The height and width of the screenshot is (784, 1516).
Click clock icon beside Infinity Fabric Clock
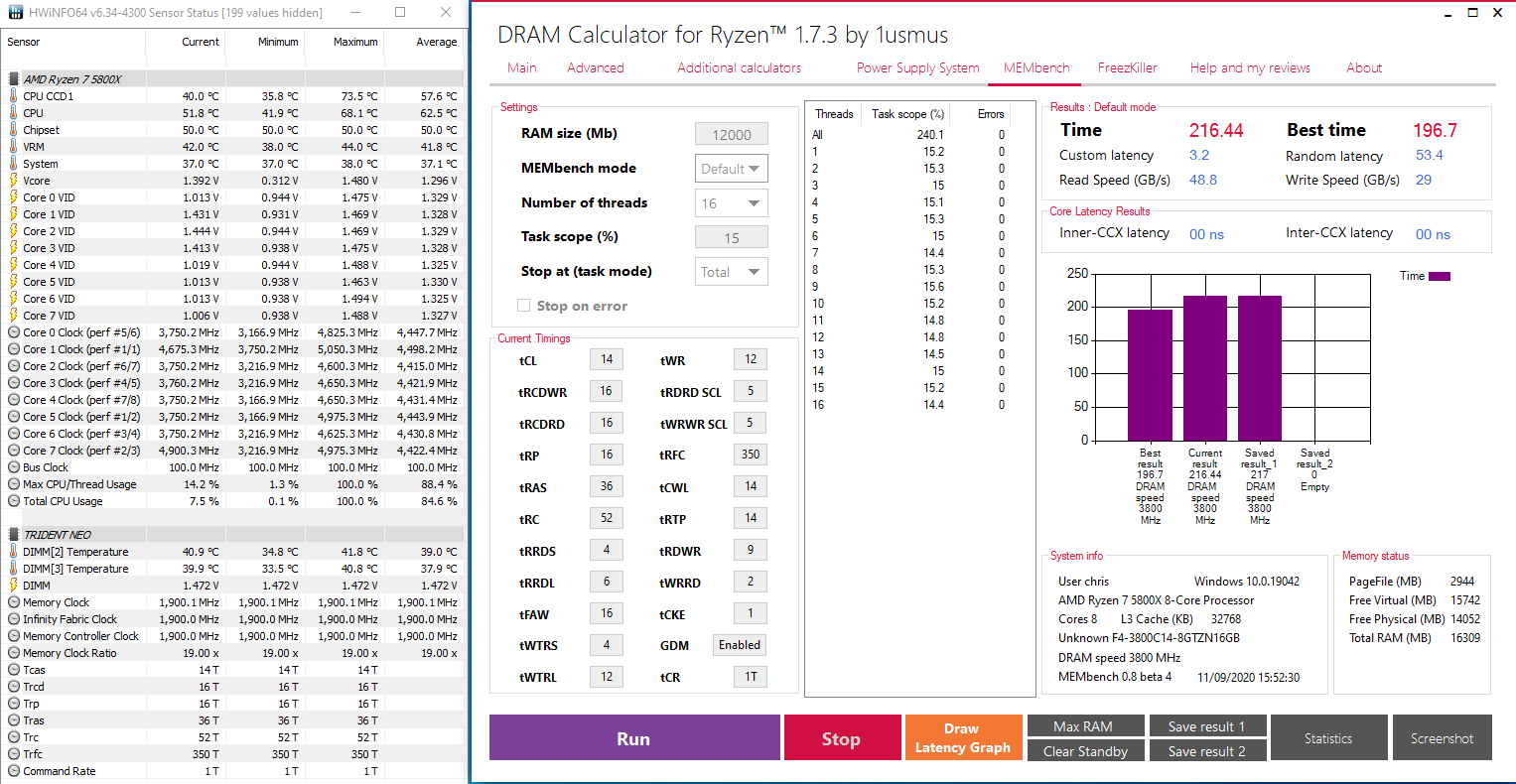14,619
